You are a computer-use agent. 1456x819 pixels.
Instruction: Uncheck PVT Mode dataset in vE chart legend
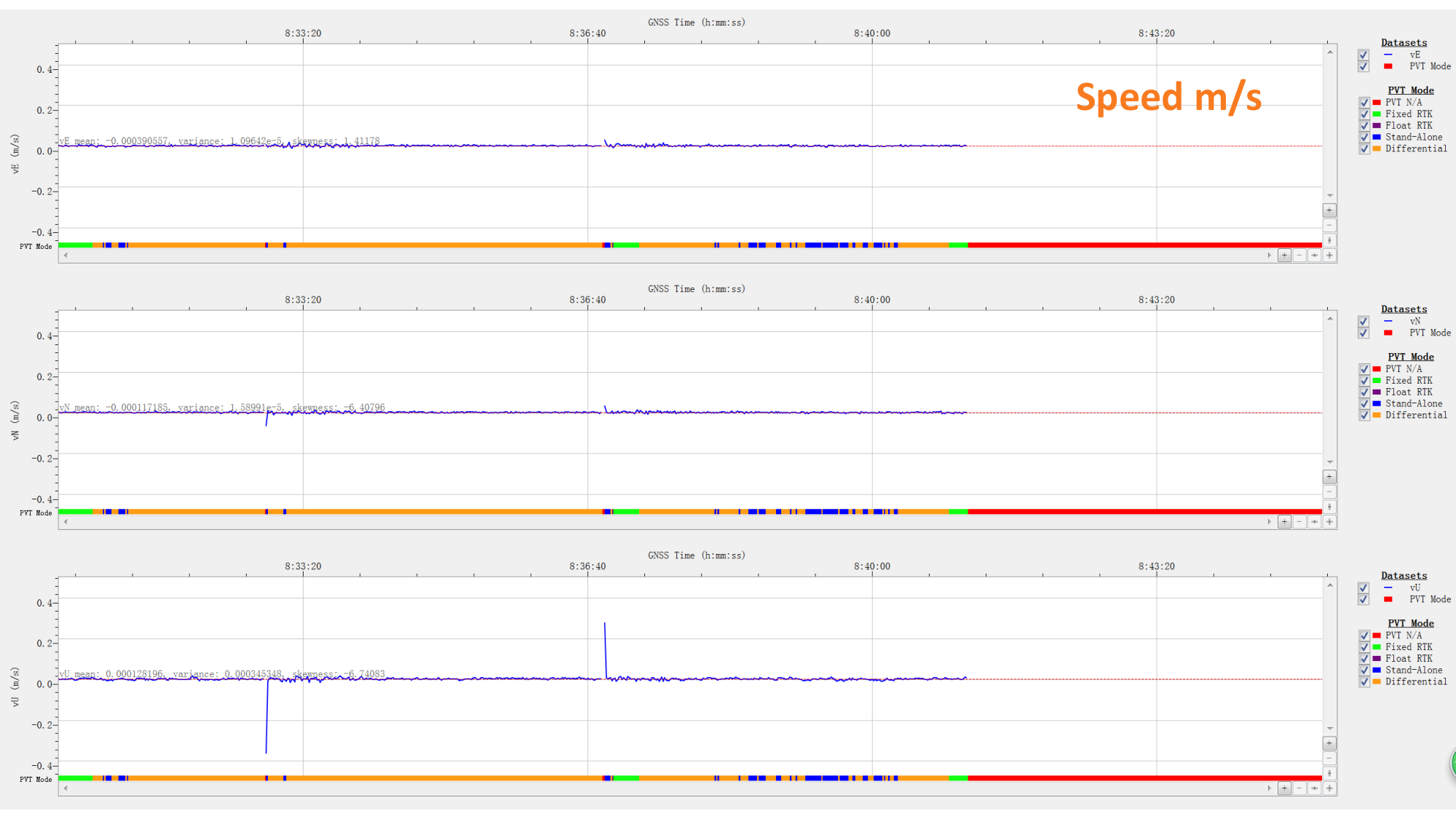click(1364, 66)
